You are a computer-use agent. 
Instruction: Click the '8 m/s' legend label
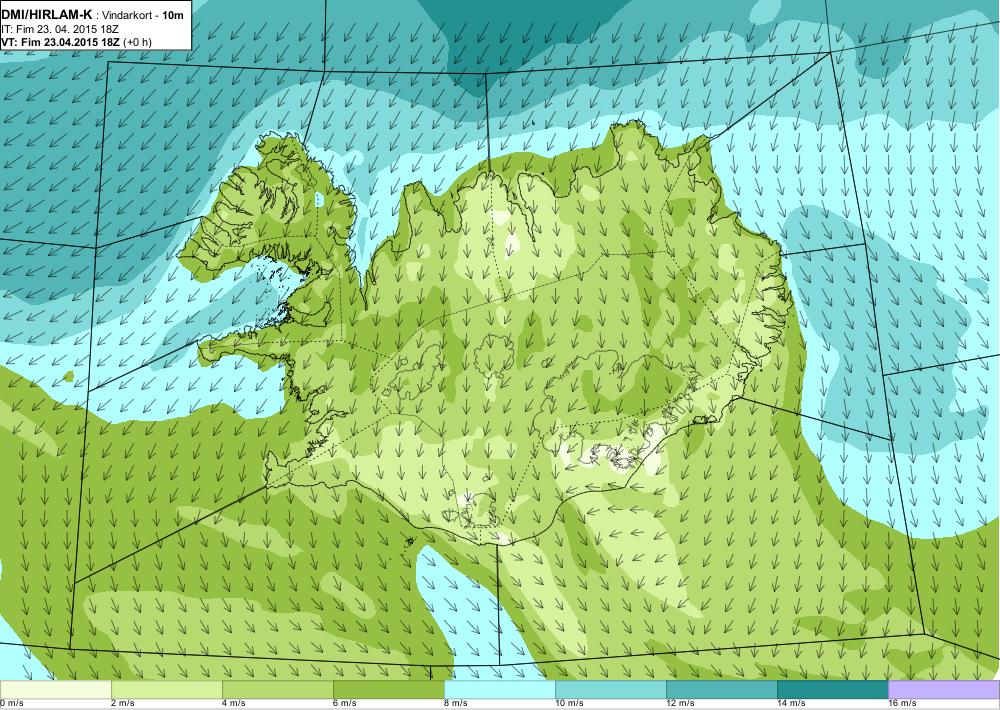point(456,704)
